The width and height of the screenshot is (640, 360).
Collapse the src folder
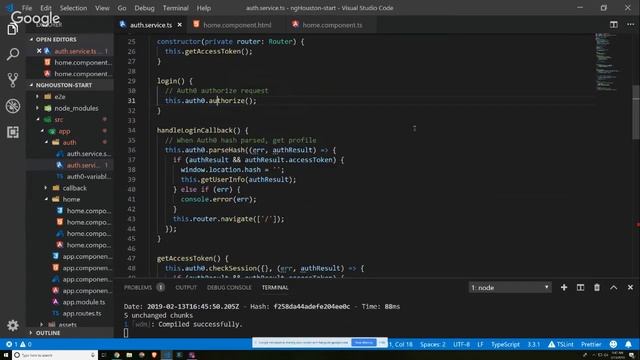[x=59, y=120]
